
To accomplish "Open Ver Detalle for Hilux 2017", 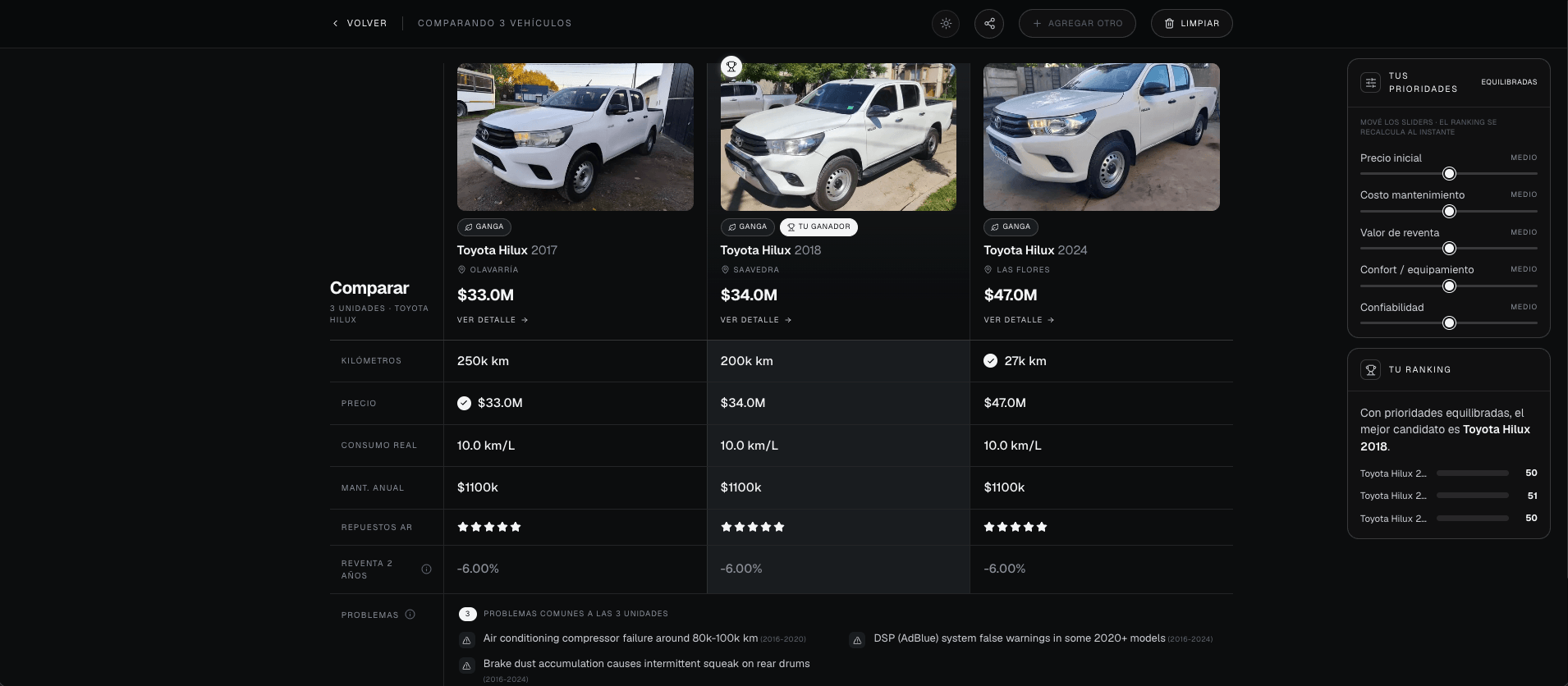I will click(493, 320).
